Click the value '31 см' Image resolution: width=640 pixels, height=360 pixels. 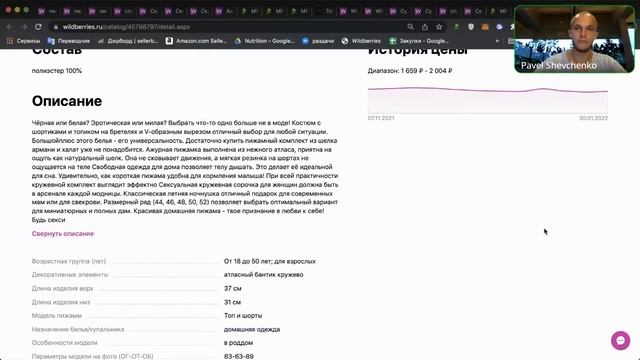tap(232, 302)
